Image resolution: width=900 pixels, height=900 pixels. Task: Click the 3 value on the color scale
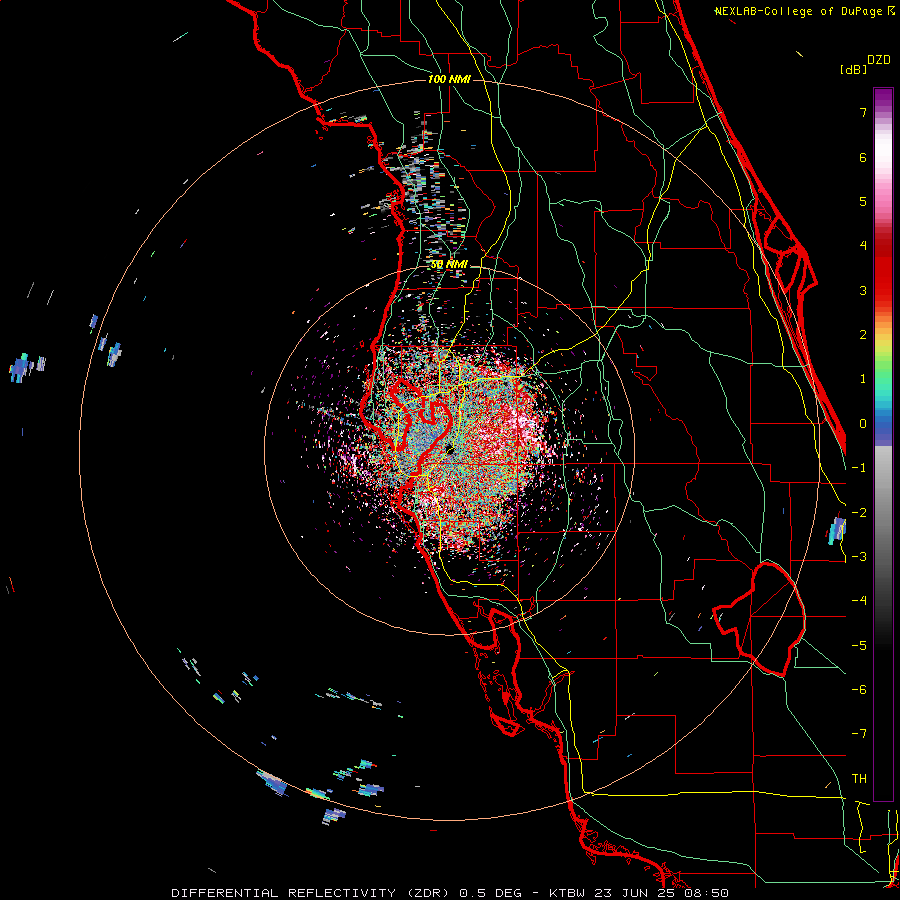(x=863, y=290)
